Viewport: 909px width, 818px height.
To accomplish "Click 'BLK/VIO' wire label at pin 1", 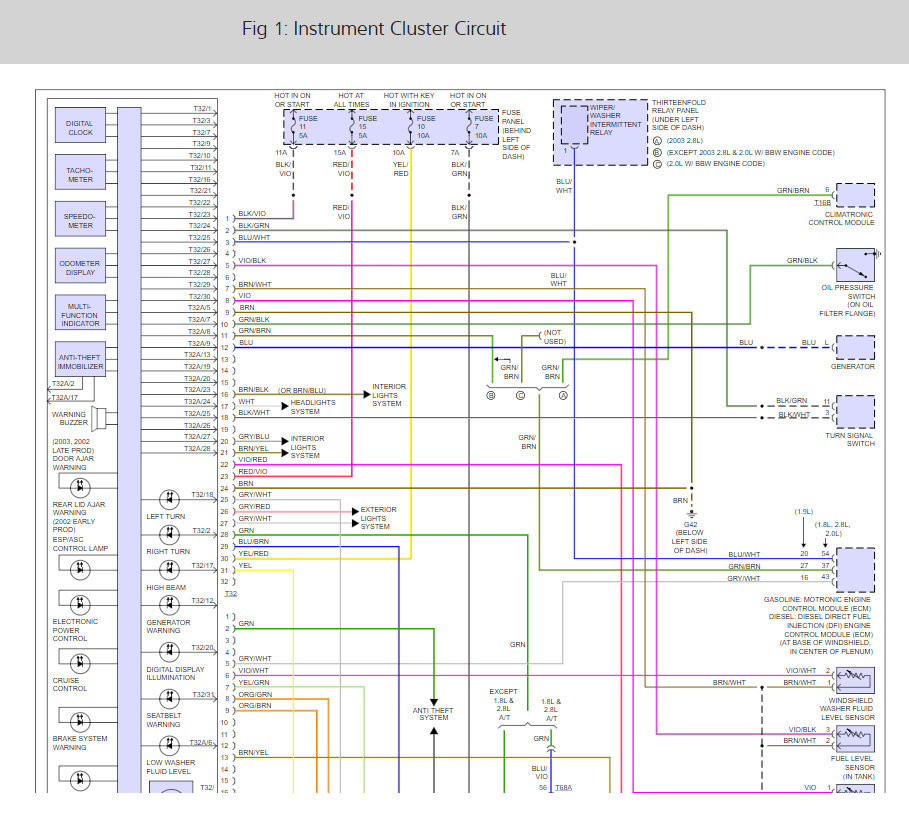I will pos(252,214).
